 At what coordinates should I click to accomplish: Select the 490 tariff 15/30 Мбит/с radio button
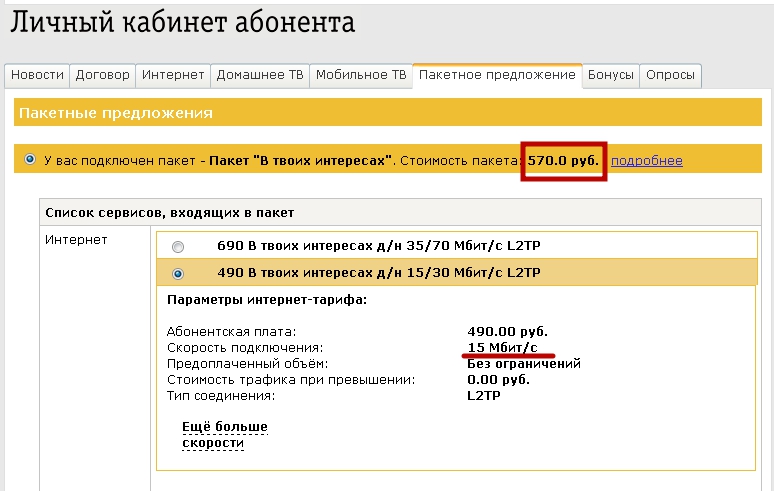point(178,273)
